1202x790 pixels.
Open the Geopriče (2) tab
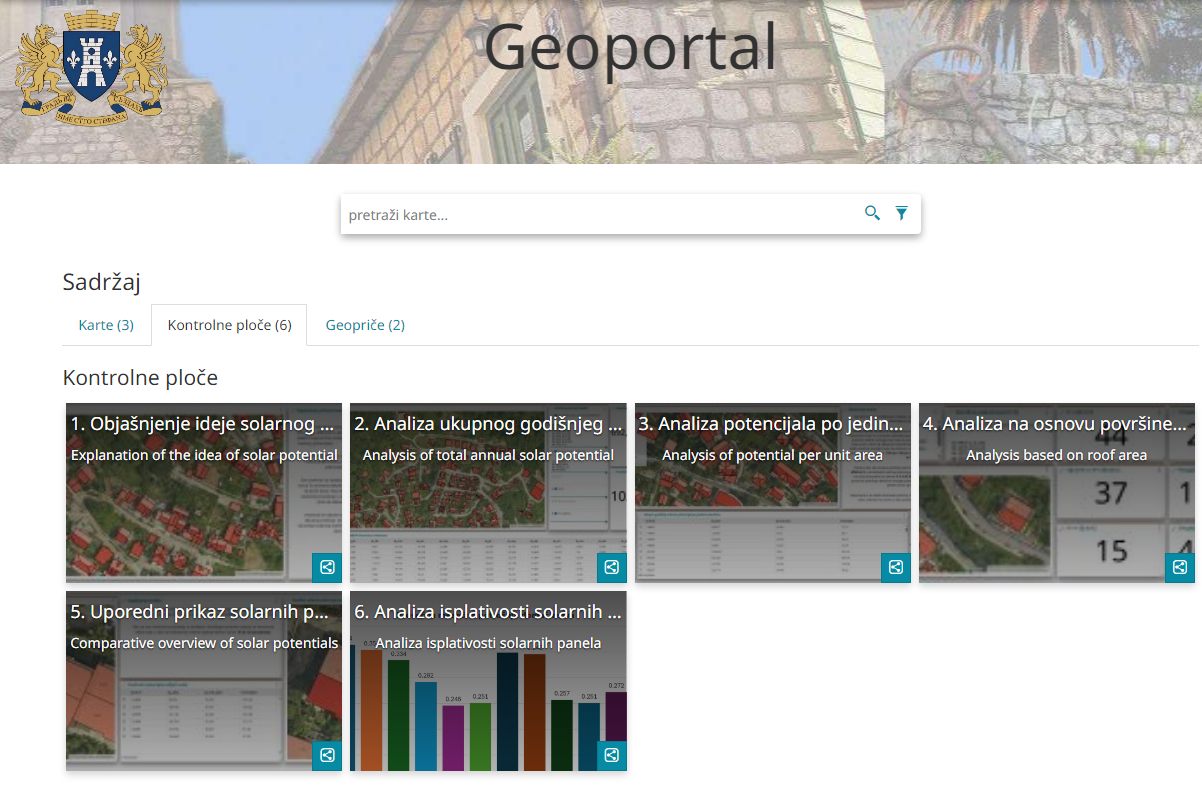click(x=365, y=325)
